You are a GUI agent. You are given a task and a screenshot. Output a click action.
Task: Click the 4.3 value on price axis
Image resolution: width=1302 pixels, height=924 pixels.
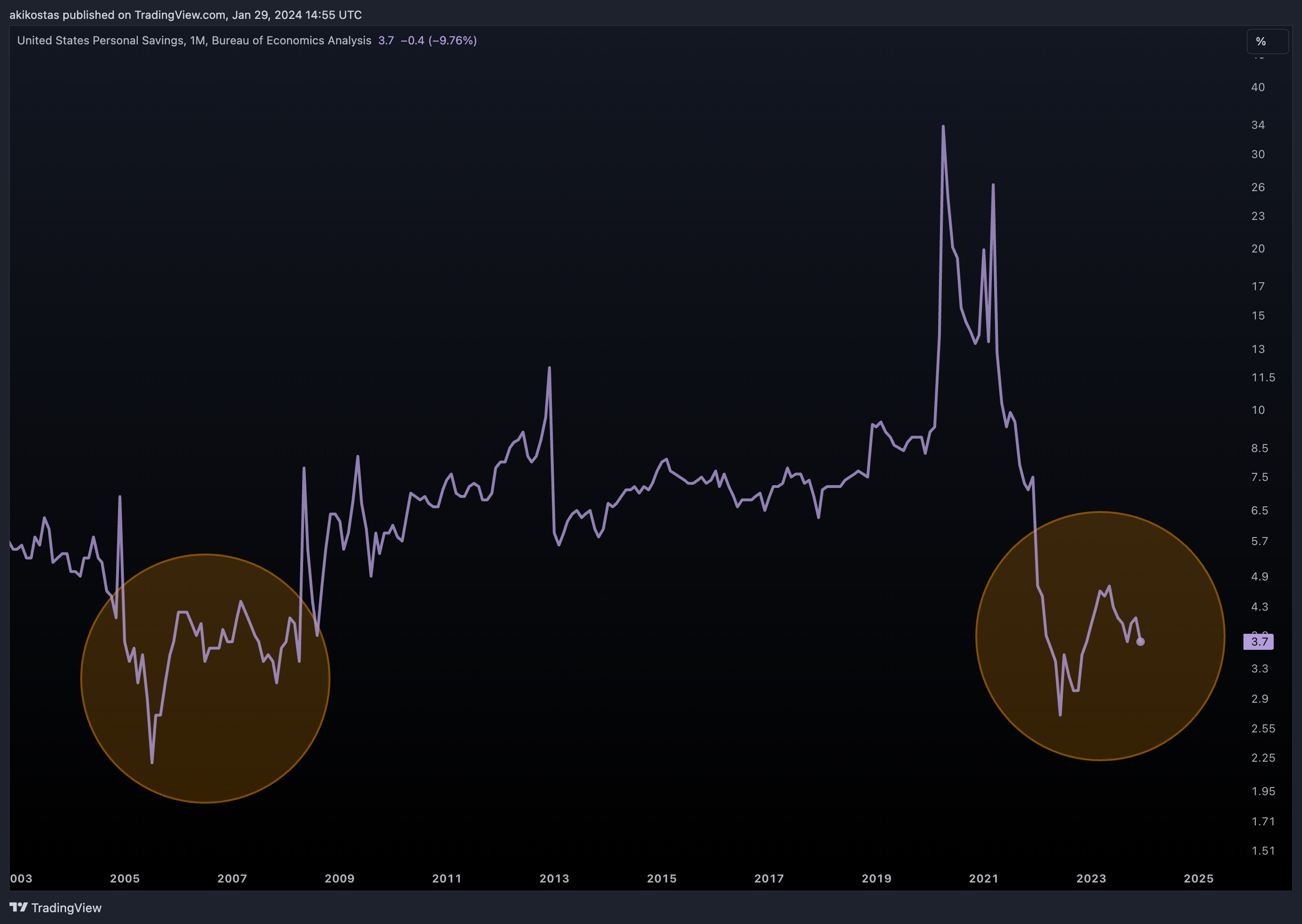pos(1260,606)
